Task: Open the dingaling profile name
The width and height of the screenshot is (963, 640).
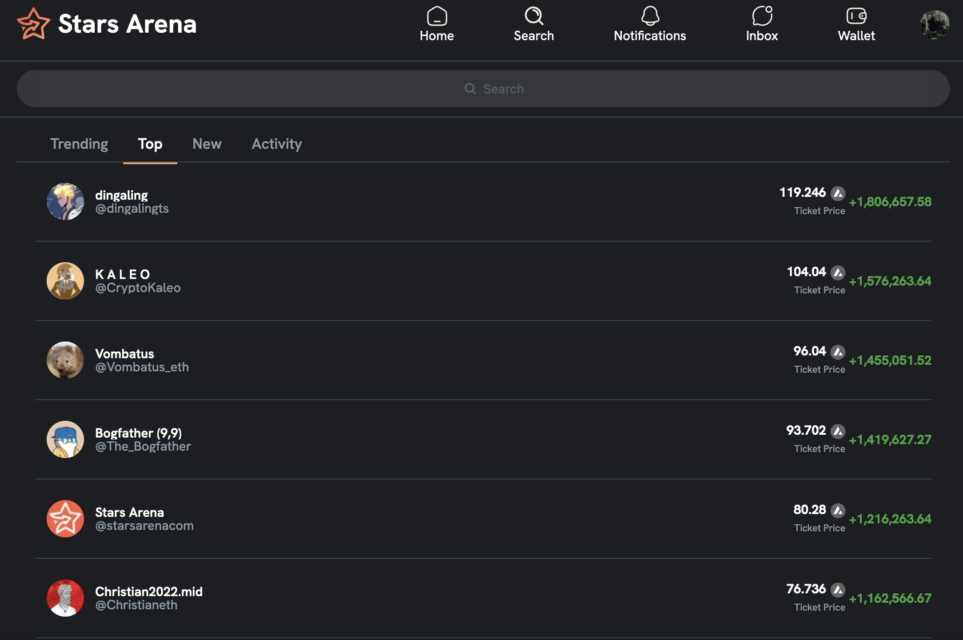Action: (x=122, y=195)
